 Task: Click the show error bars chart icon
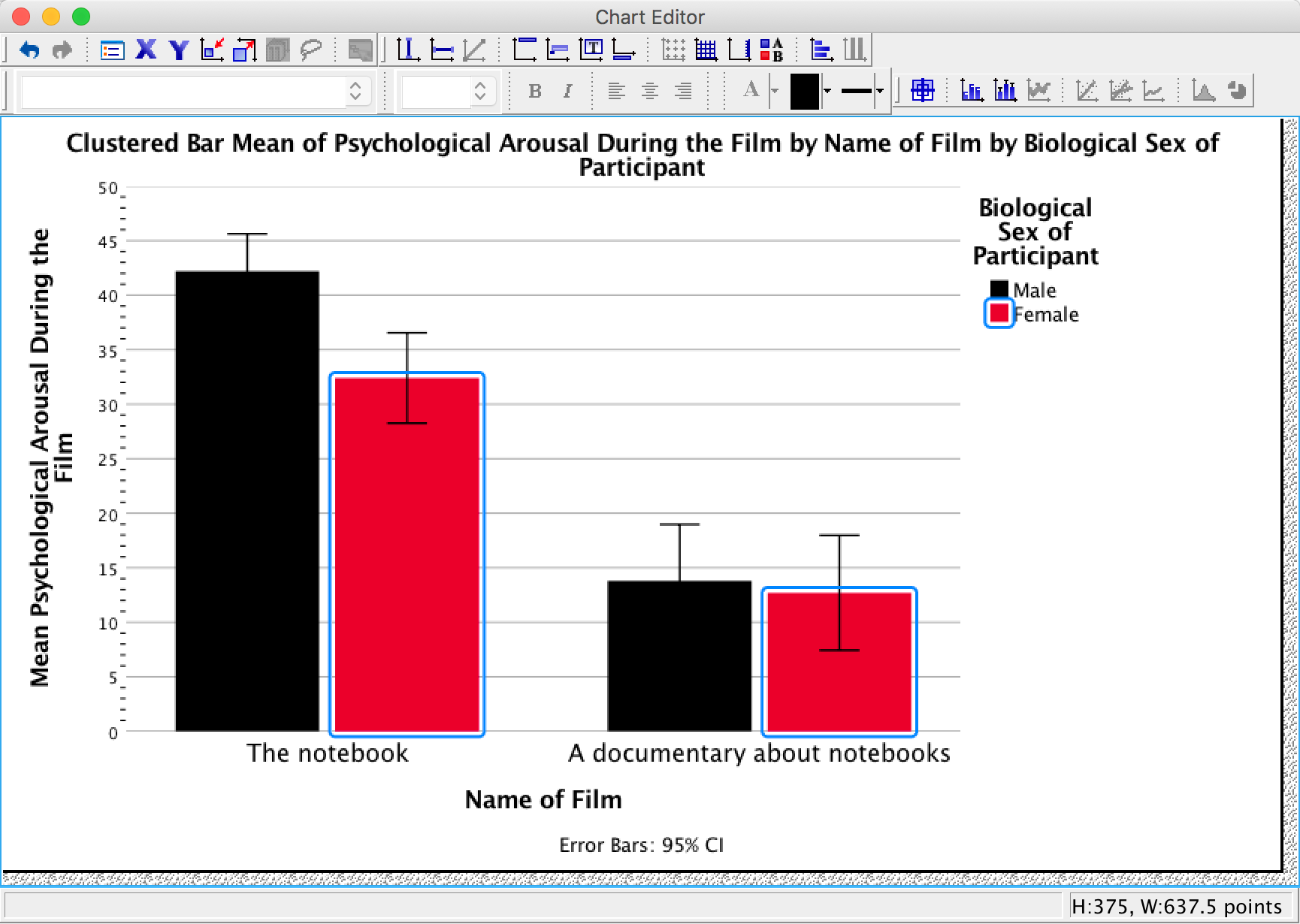tap(1005, 91)
